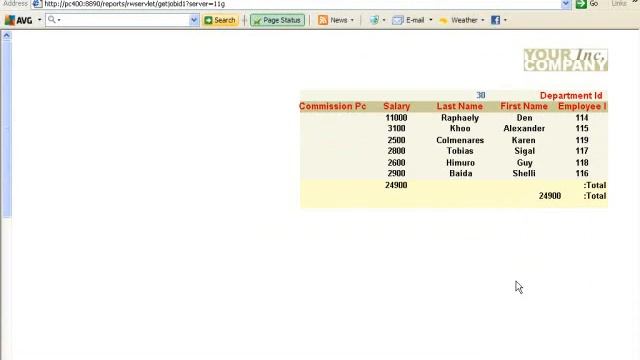The width and height of the screenshot is (640, 360).
Task: Click the Facebook icon
Action: click(496, 20)
